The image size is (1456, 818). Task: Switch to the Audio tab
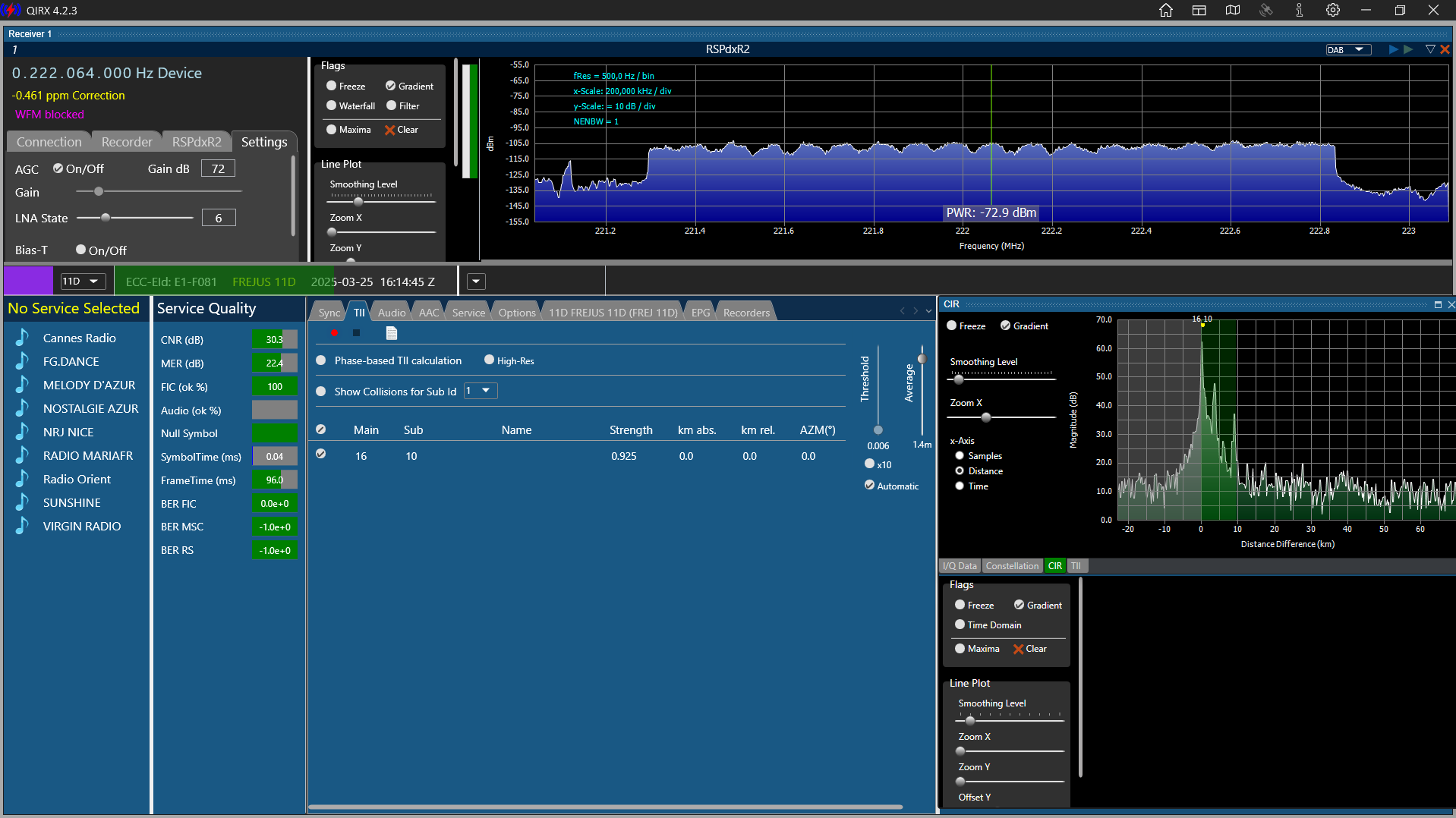[x=392, y=312]
